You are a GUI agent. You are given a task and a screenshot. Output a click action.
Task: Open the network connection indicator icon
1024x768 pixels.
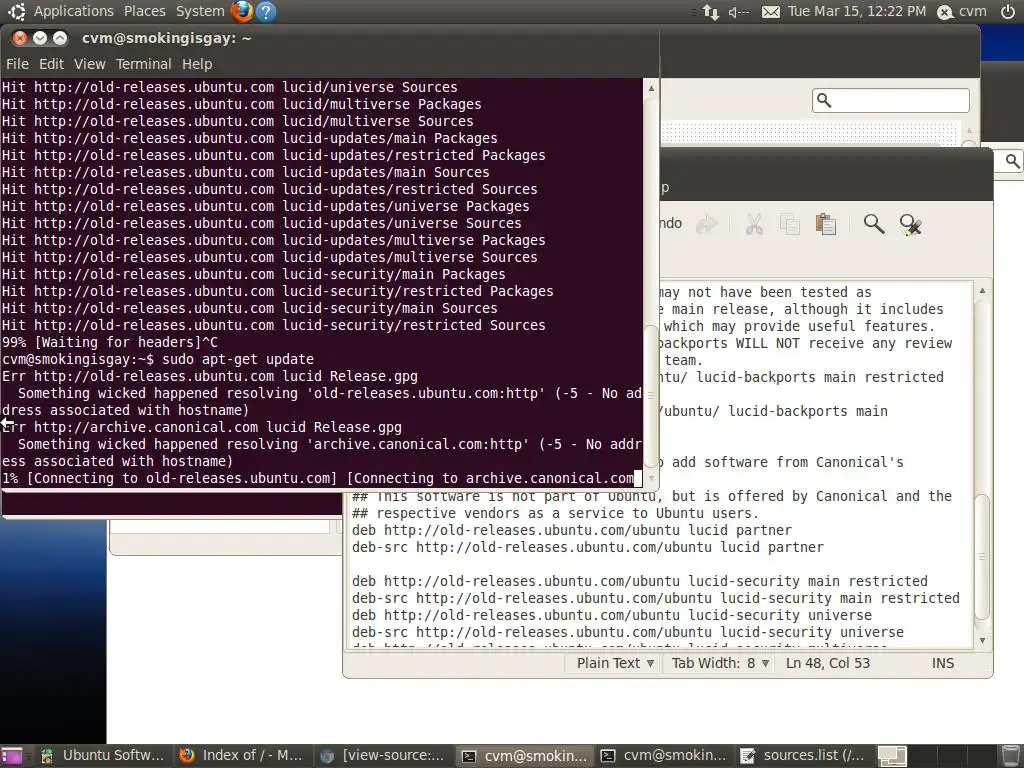pyautogui.click(x=711, y=12)
